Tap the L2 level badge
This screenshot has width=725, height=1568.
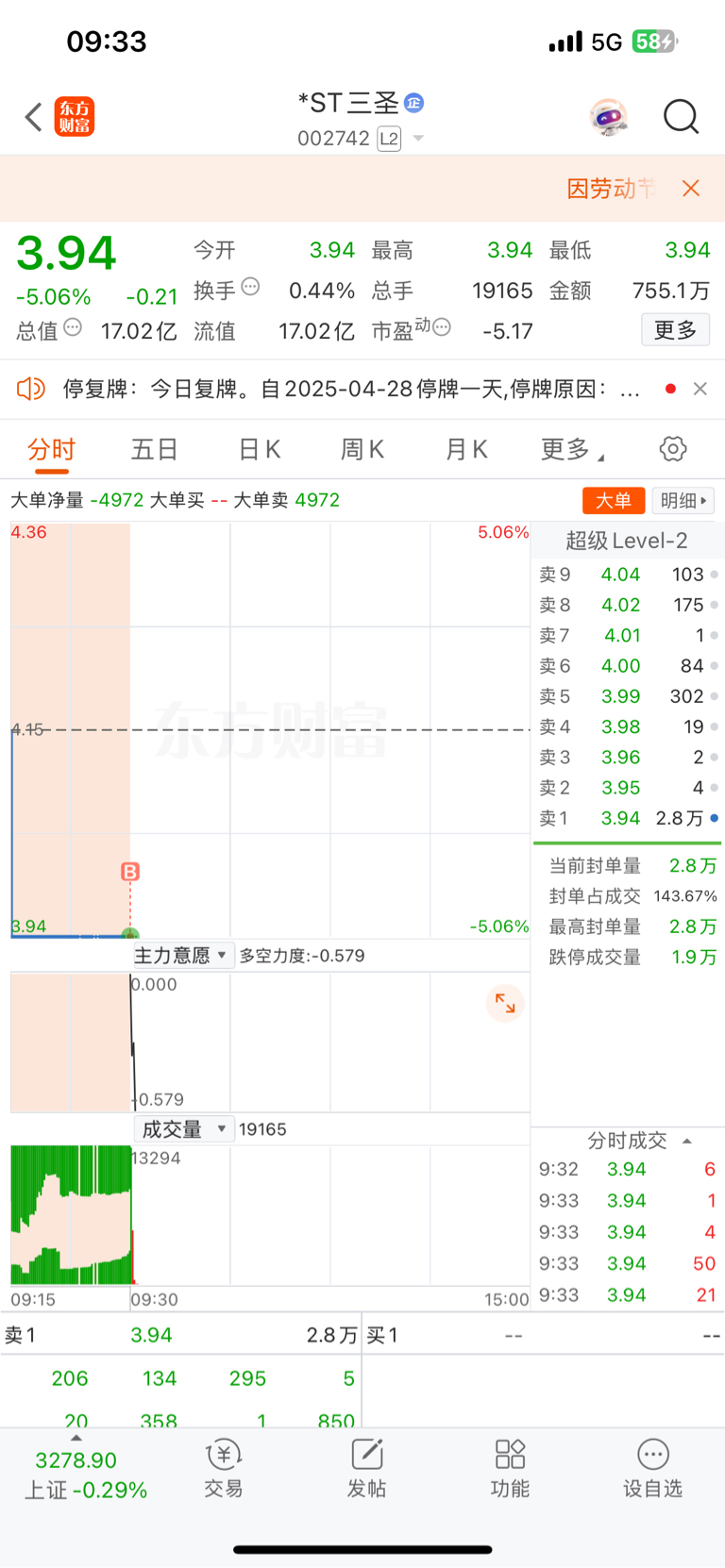389,139
